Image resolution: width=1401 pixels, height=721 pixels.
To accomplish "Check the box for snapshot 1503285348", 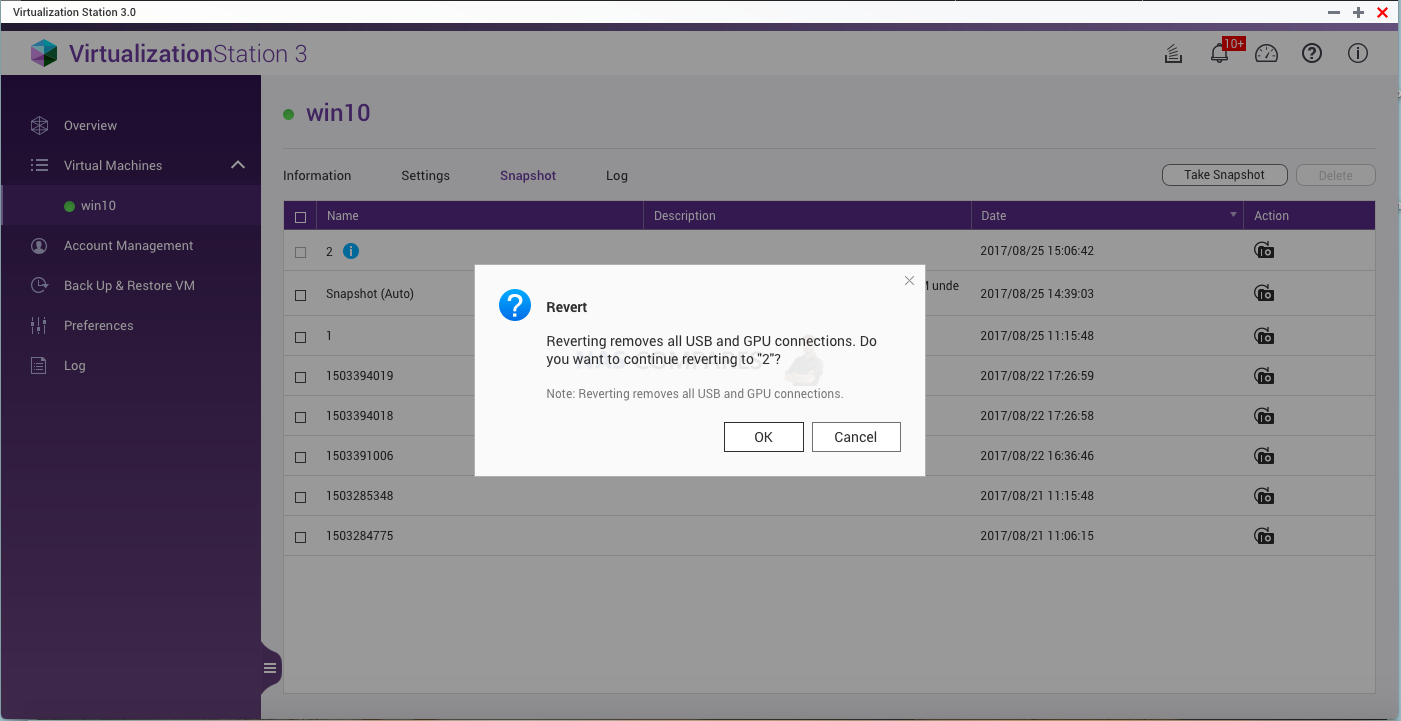I will coord(300,497).
